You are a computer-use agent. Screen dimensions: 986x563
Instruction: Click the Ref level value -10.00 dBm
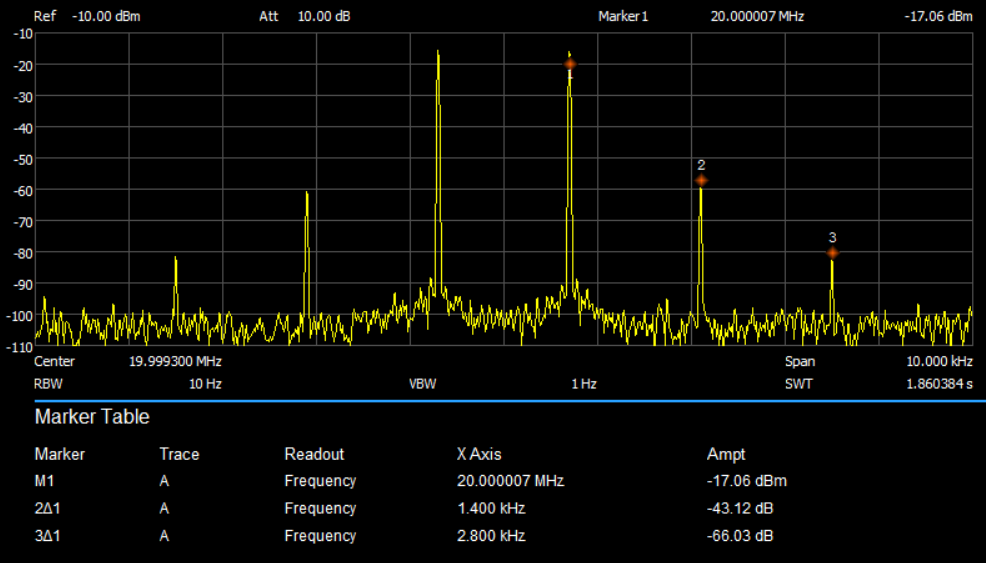click(106, 17)
